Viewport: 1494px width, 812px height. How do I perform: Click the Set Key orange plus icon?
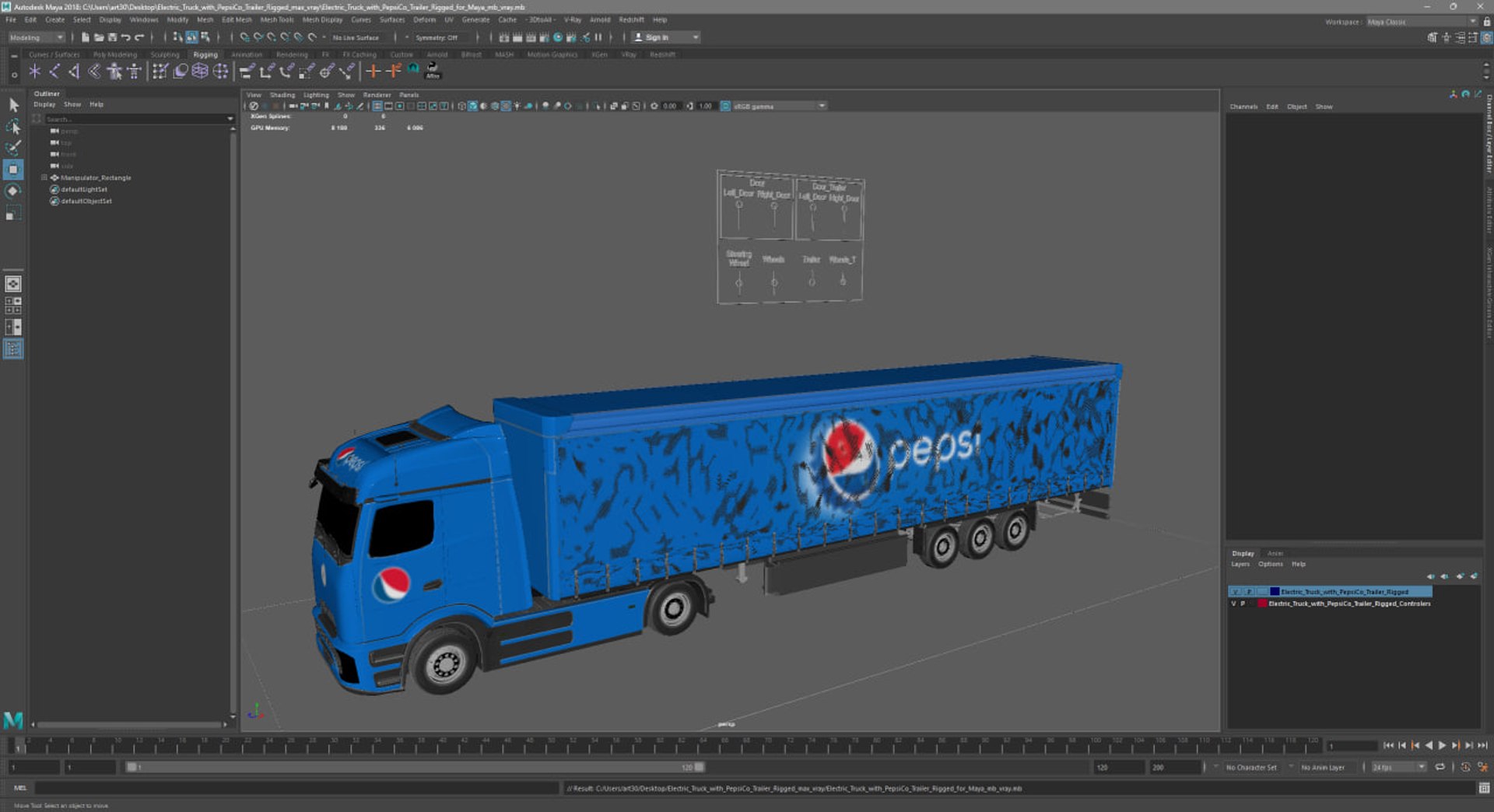(373, 72)
